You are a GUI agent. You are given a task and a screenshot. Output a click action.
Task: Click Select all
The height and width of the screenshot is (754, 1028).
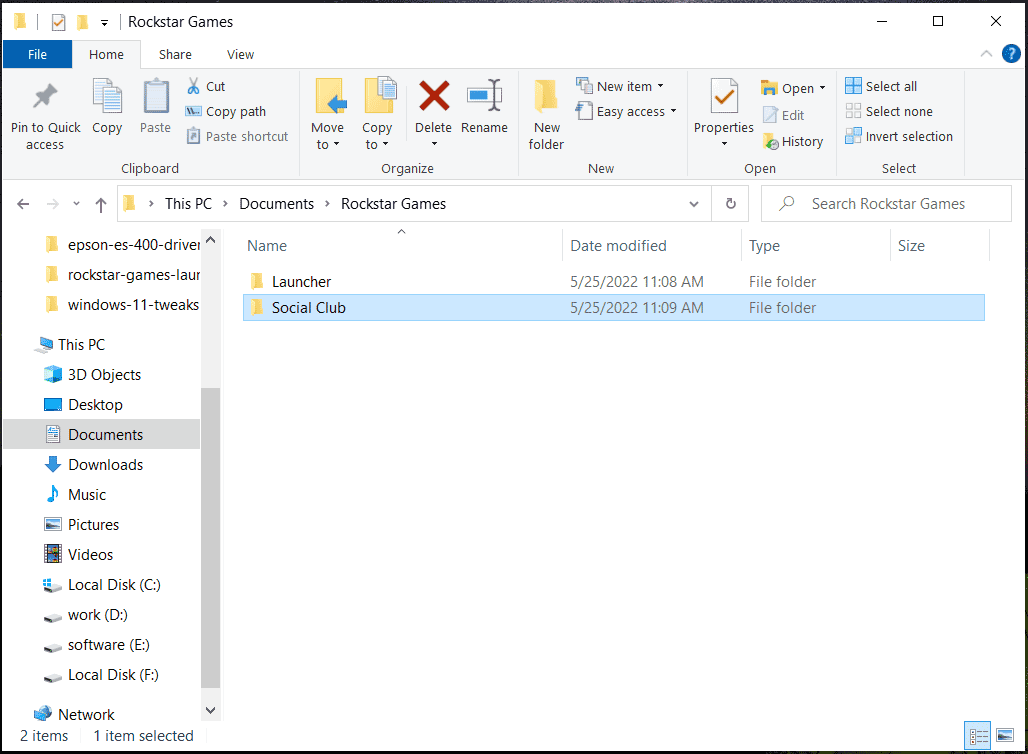(x=881, y=87)
